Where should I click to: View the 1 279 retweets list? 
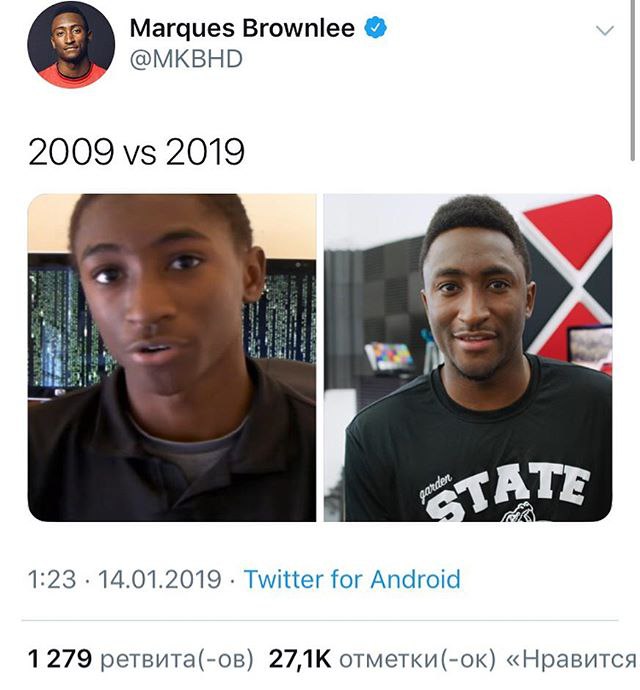[x=141, y=659]
